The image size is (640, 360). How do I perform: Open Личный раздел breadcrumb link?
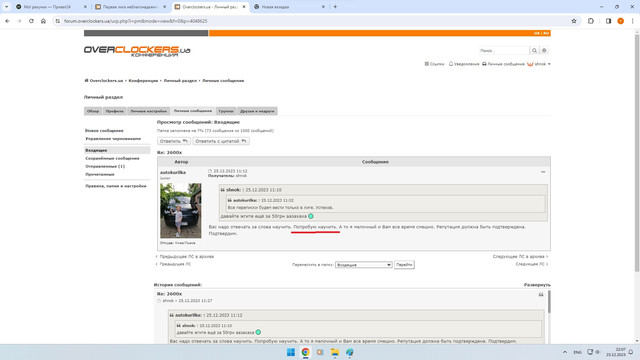(x=180, y=81)
